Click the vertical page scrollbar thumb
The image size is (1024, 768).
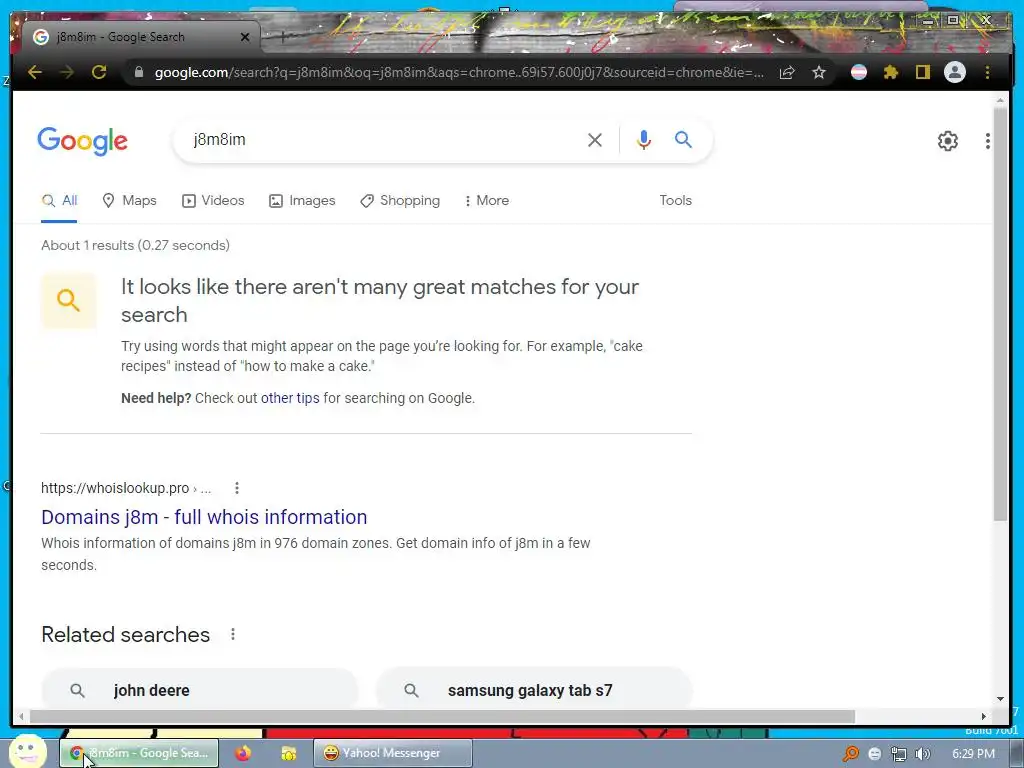[1000, 313]
